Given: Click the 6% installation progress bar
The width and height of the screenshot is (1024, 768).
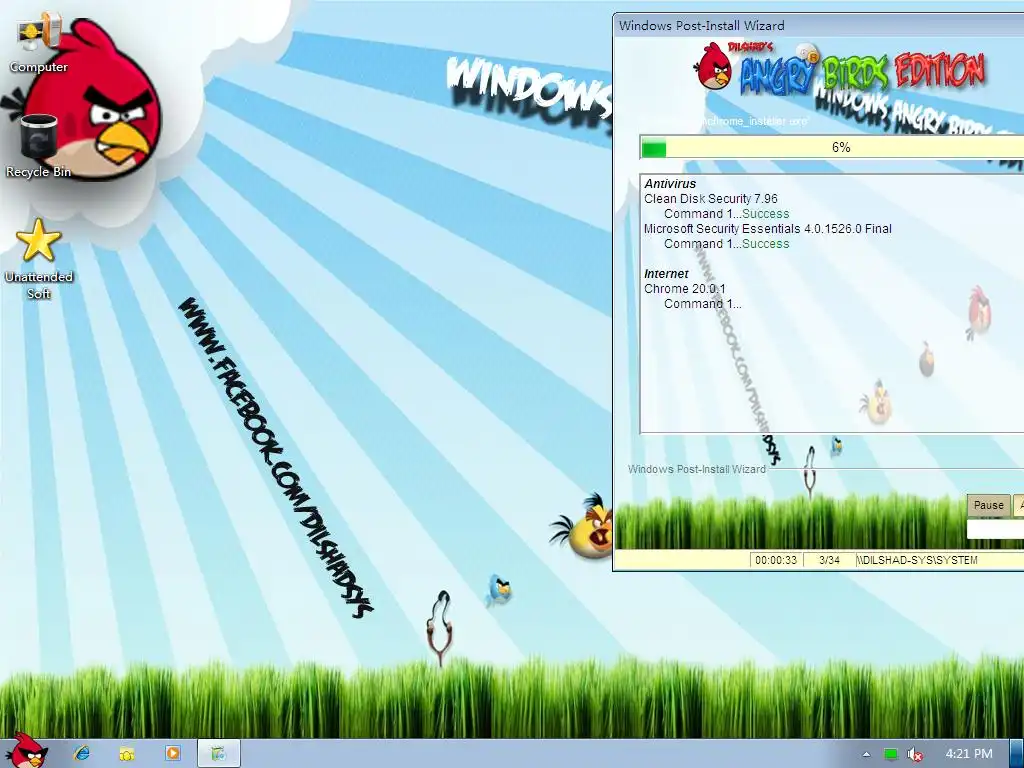Looking at the screenshot, I should (x=832, y=148).
